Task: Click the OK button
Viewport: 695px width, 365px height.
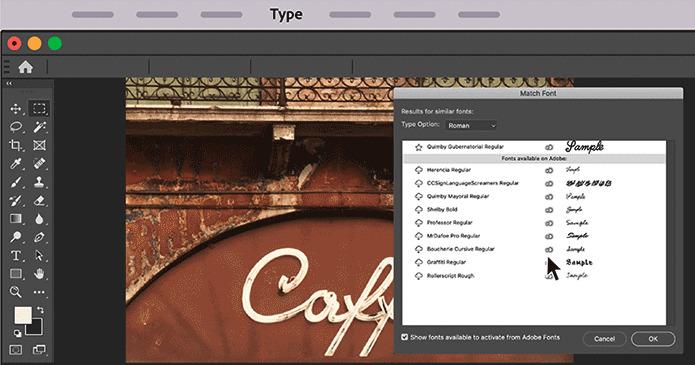Action: [x=653, y=339]
